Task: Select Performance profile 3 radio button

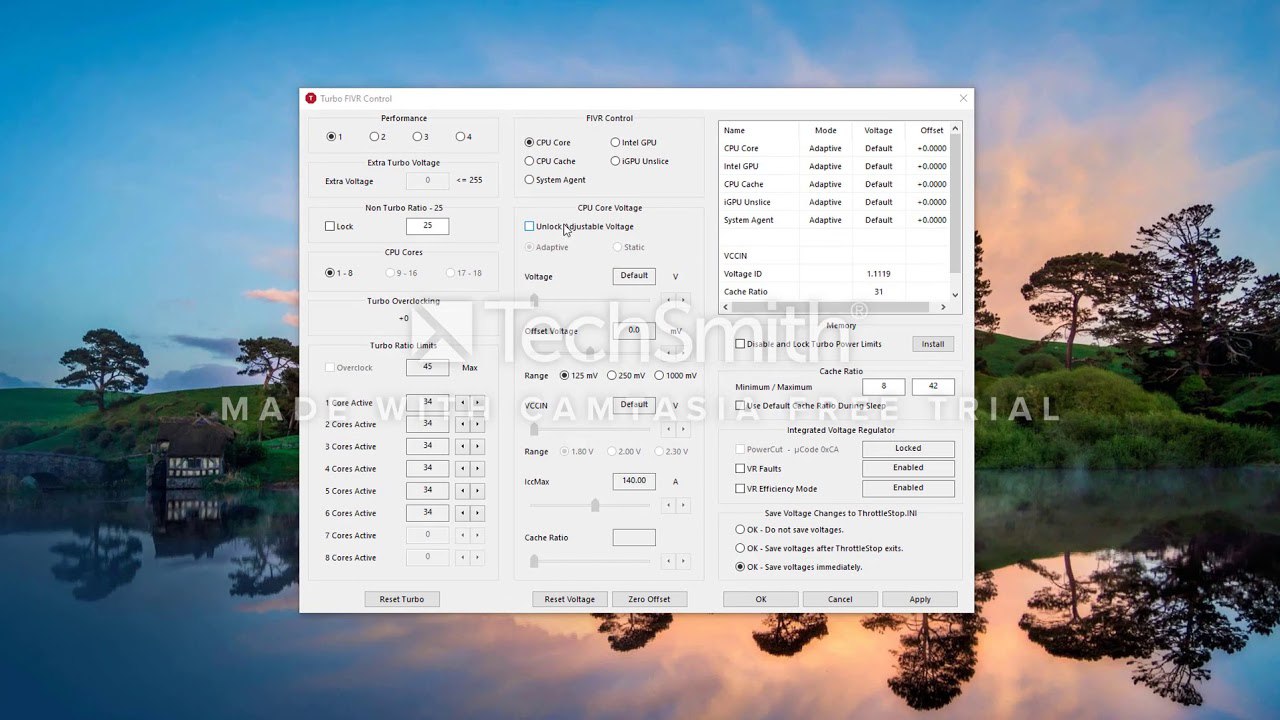Action: [417, 137]
